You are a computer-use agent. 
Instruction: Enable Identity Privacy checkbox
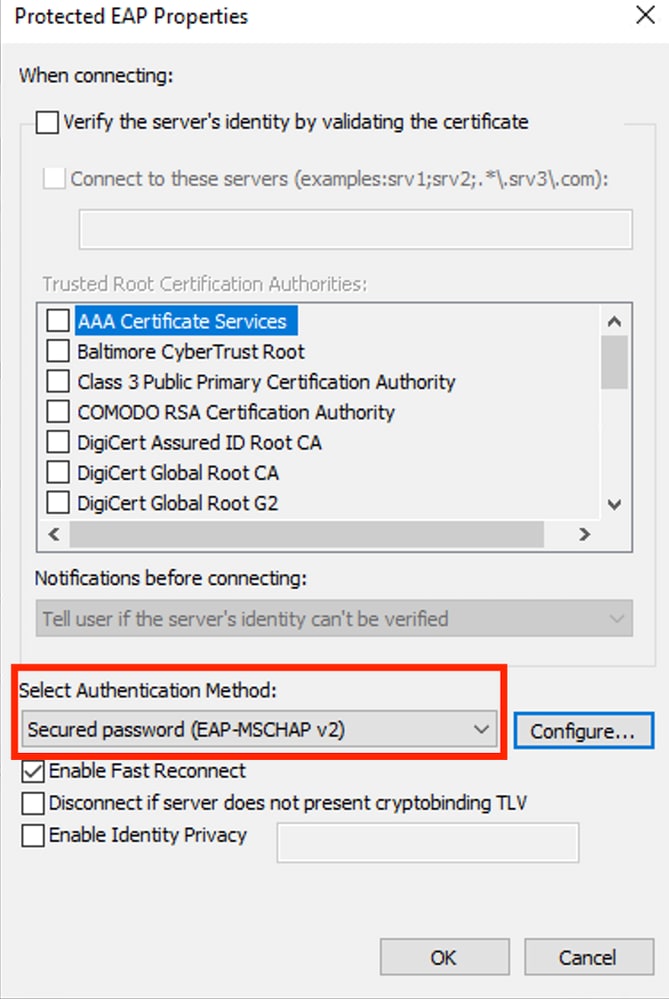[x=33, y=835]
